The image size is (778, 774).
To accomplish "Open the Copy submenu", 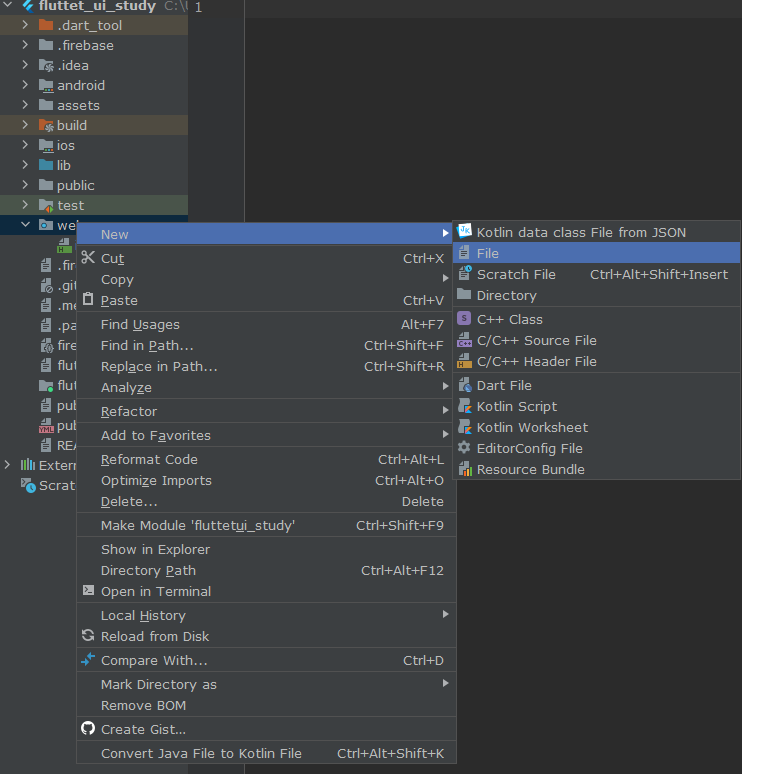I will coord(266,279).
